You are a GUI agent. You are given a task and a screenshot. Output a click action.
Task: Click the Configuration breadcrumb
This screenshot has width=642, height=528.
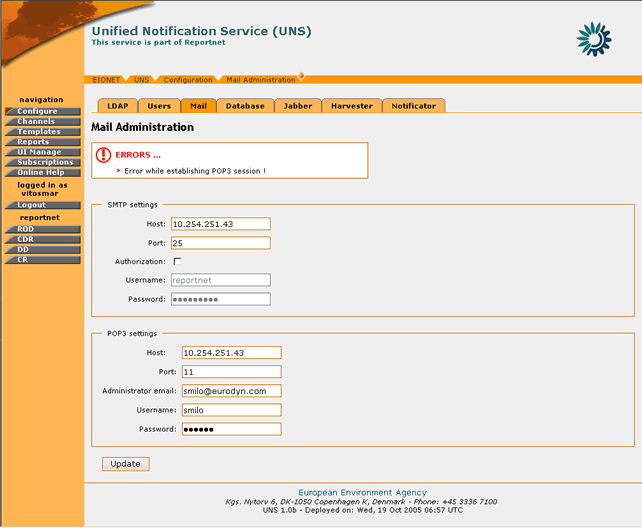188,80
